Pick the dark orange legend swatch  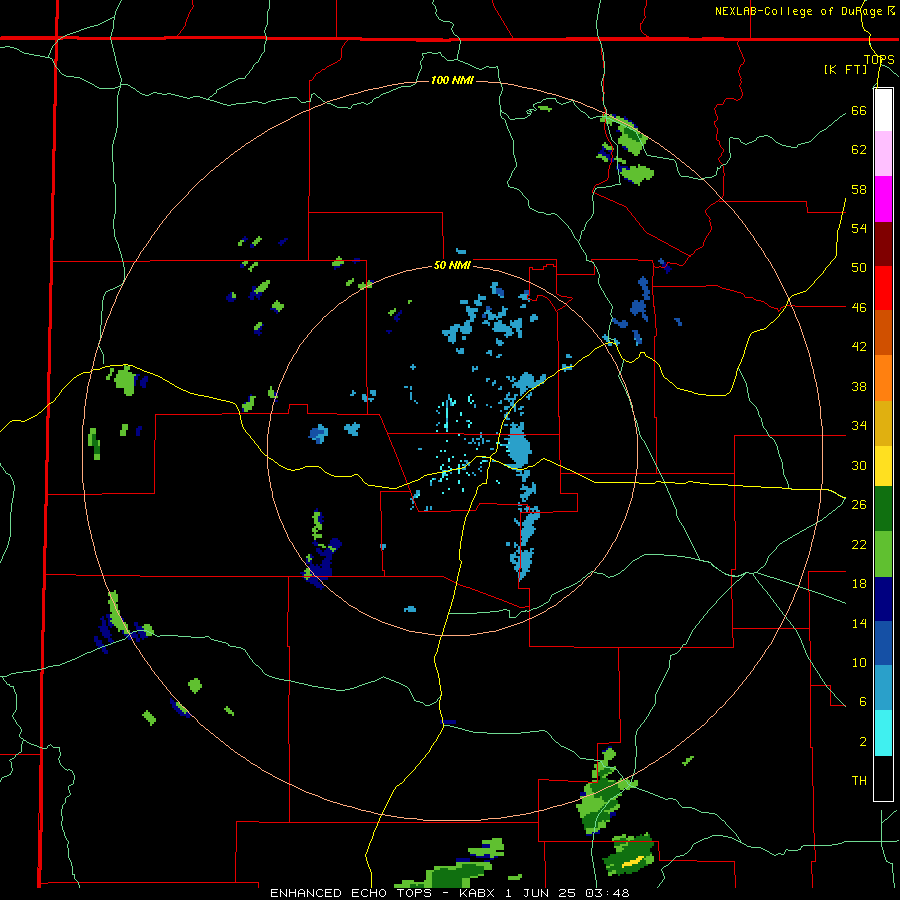tap(883, 332)
